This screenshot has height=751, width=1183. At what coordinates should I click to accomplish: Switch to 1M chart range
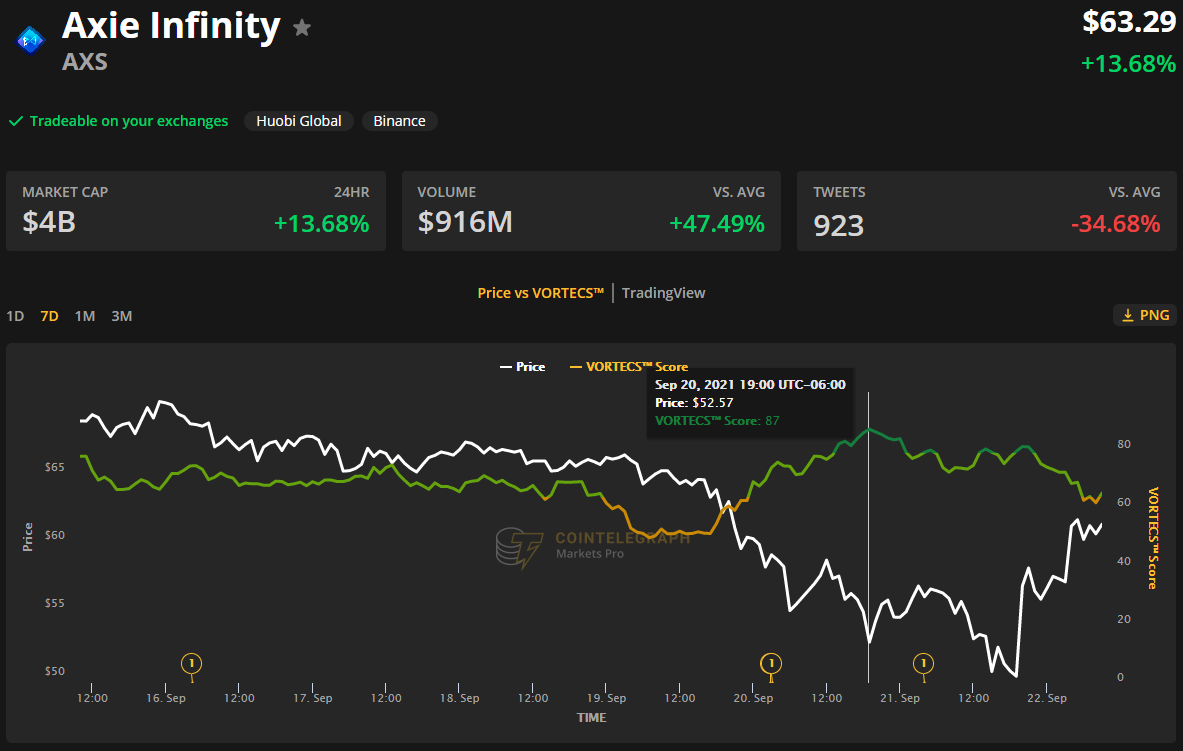(84, 316)
